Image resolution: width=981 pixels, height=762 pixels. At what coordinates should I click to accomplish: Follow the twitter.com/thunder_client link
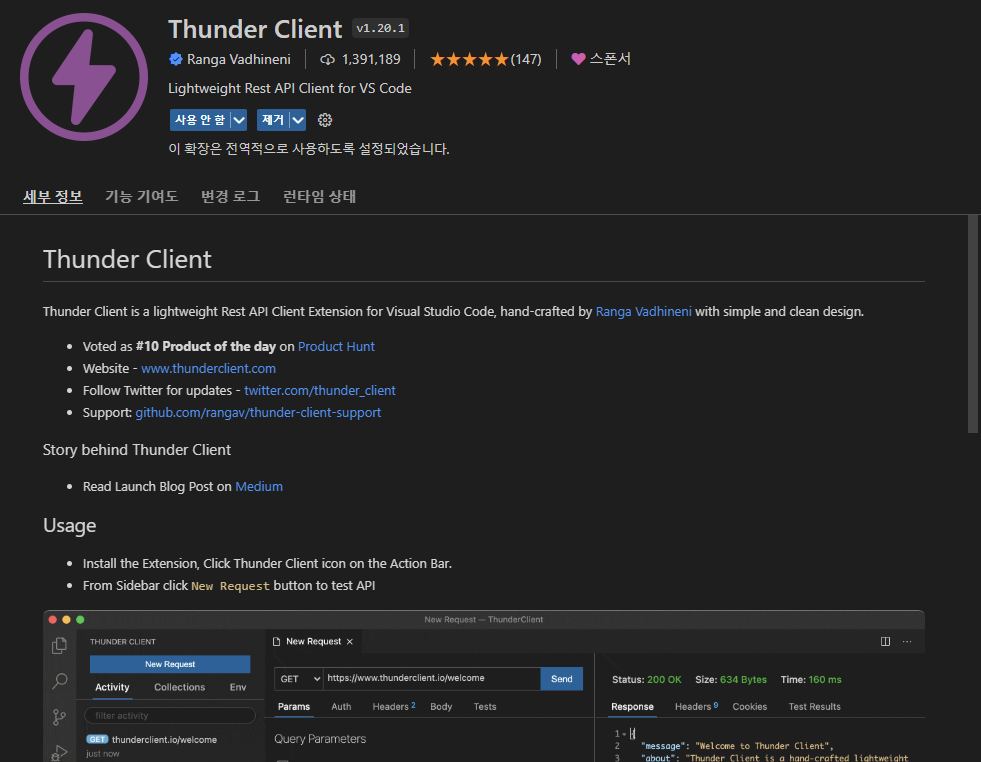point(319,390)
